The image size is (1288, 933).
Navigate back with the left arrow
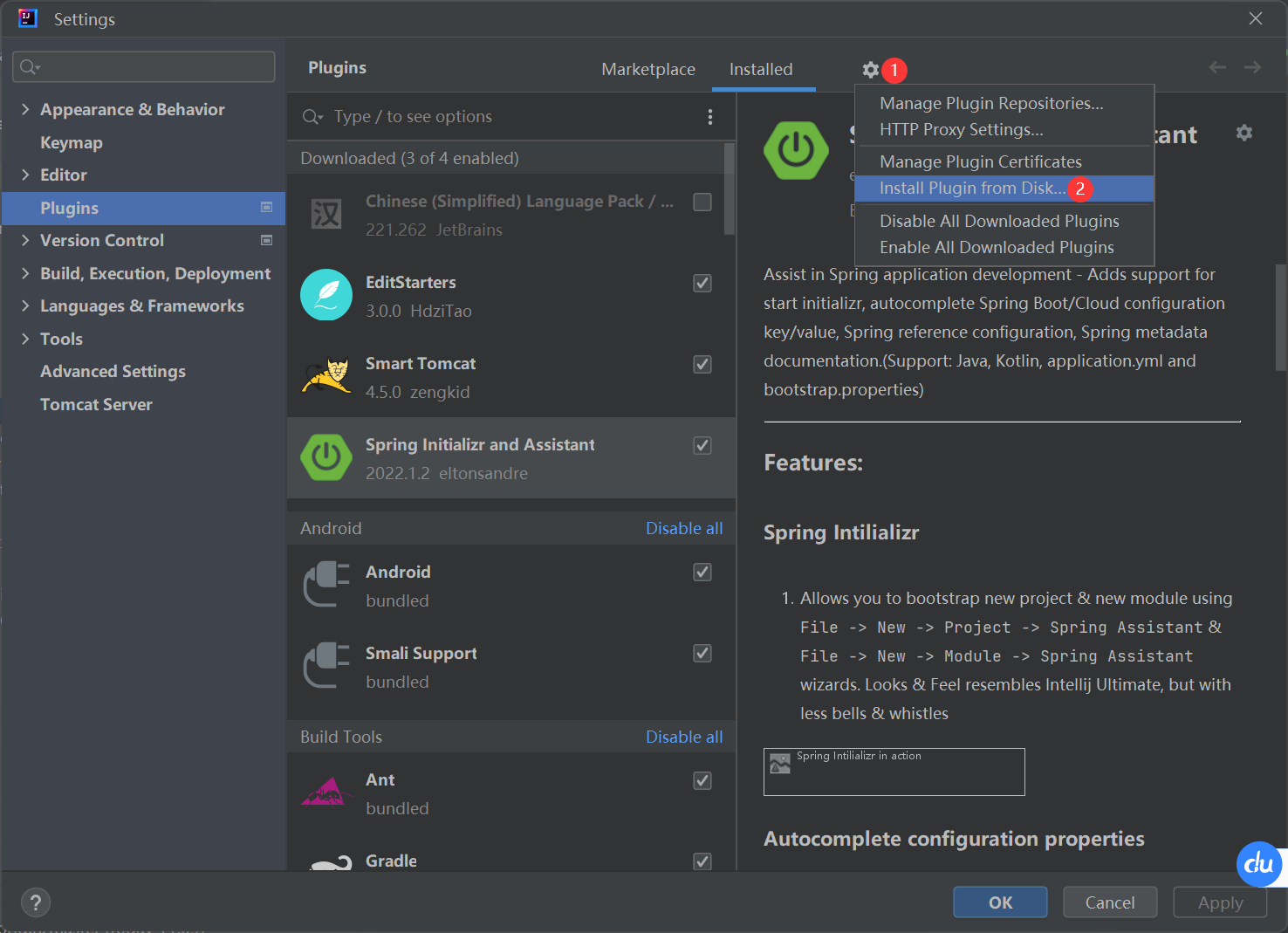1217,67
